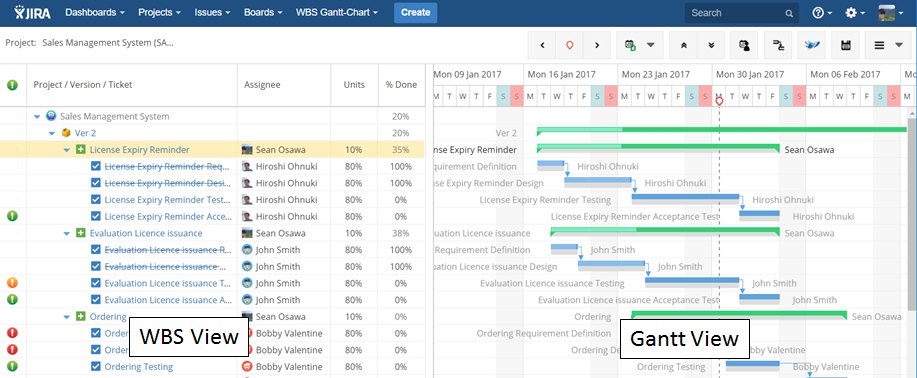Collapse the Sales Management System tree node

37,116
